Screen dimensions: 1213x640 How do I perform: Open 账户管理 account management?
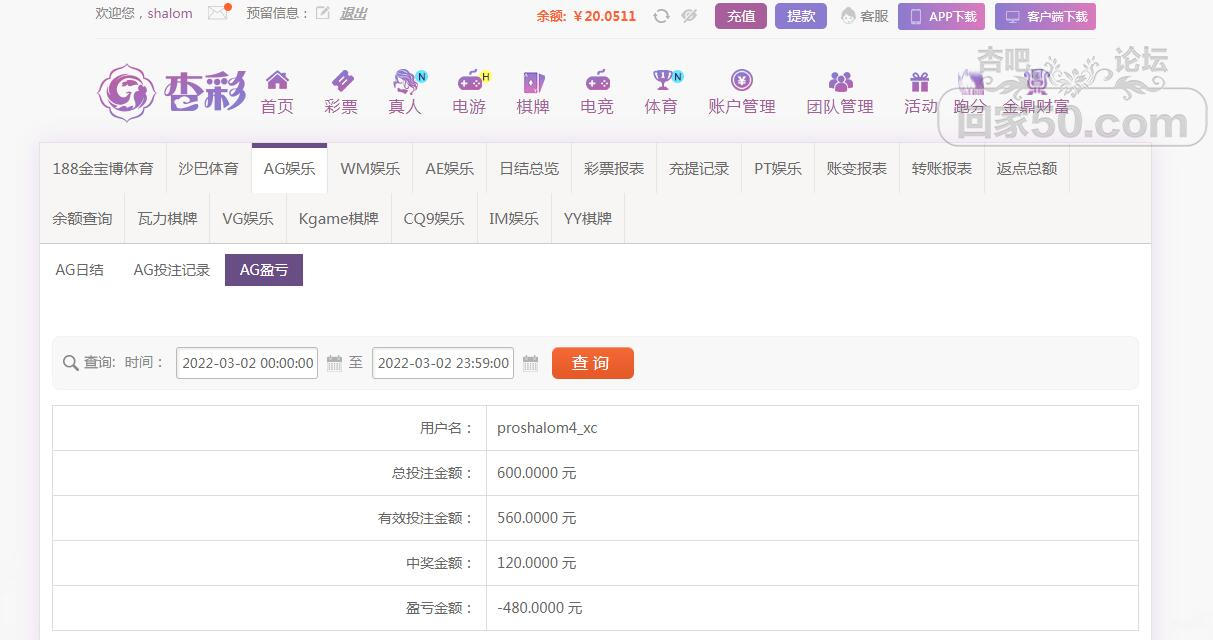click(x=741, y=82)
